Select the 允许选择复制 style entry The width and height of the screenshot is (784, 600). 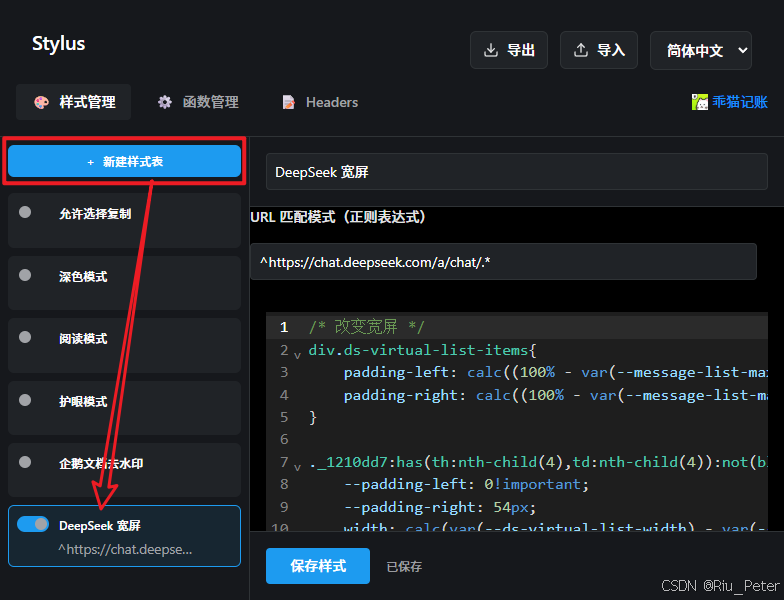pos(124,220)
